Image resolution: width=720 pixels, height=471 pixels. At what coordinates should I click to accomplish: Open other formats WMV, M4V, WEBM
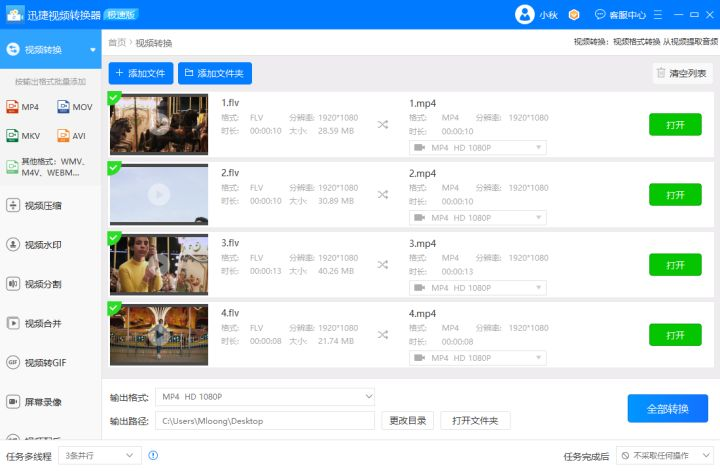tap(45, 167)
